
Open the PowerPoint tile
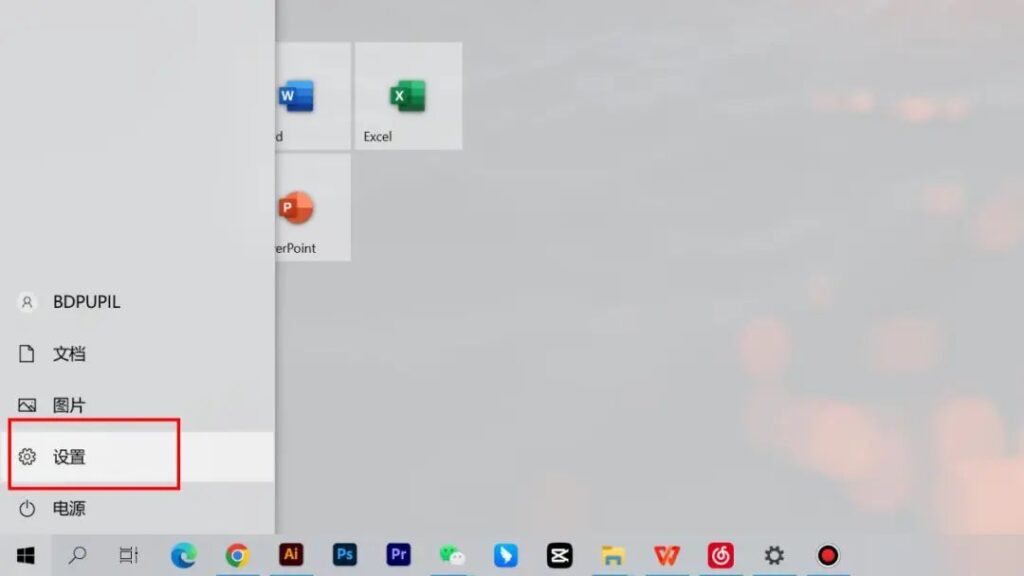coord(313,208)
